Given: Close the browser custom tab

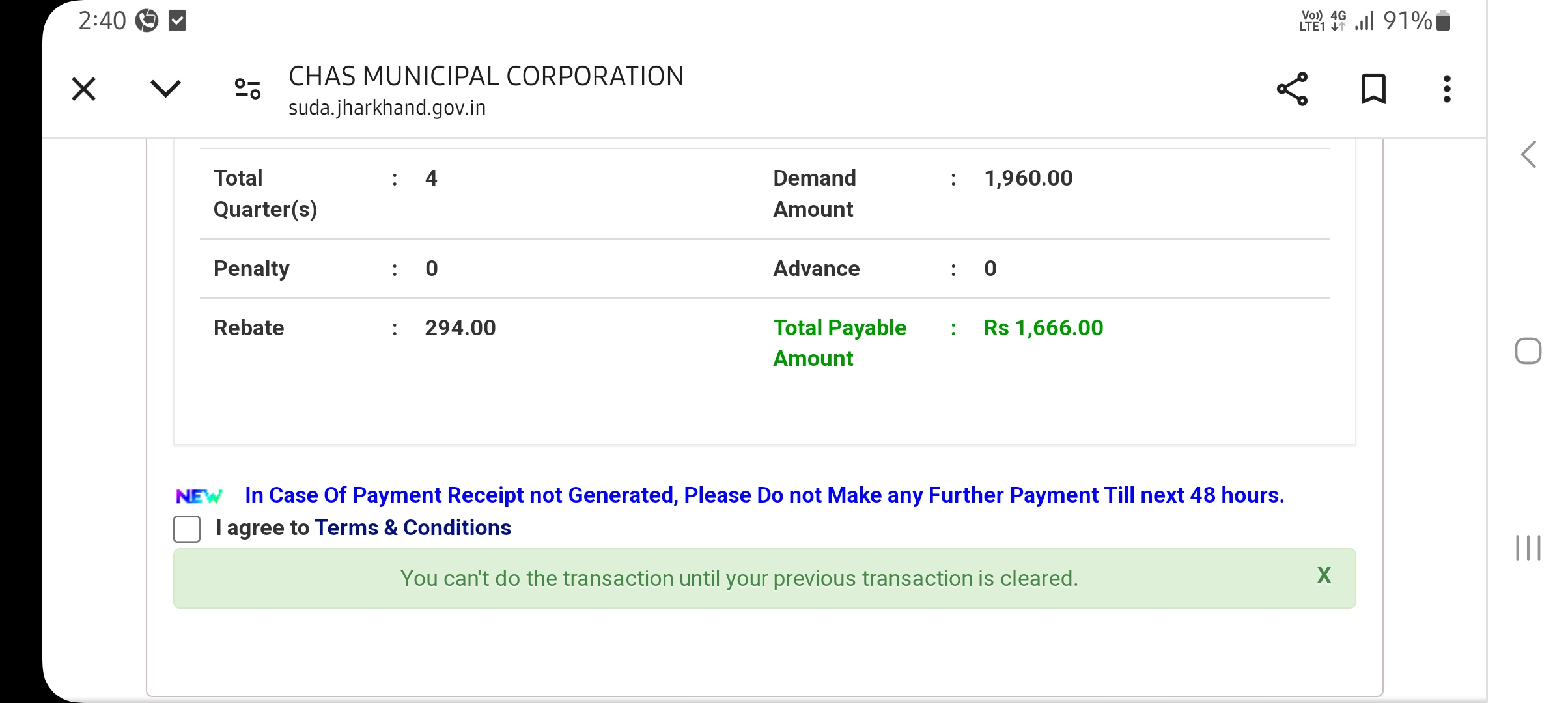Looking at the screenshot, I should tap(83, 89).
